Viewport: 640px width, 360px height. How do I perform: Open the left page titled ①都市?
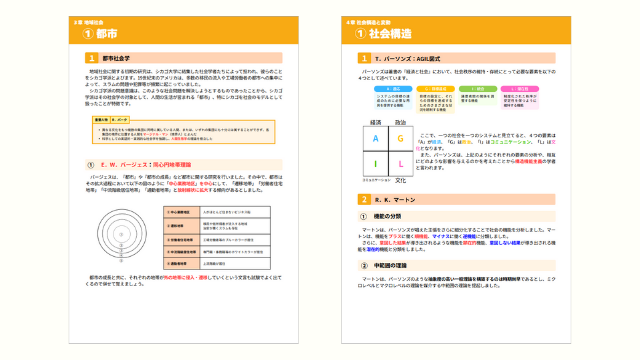pos(184,180)
